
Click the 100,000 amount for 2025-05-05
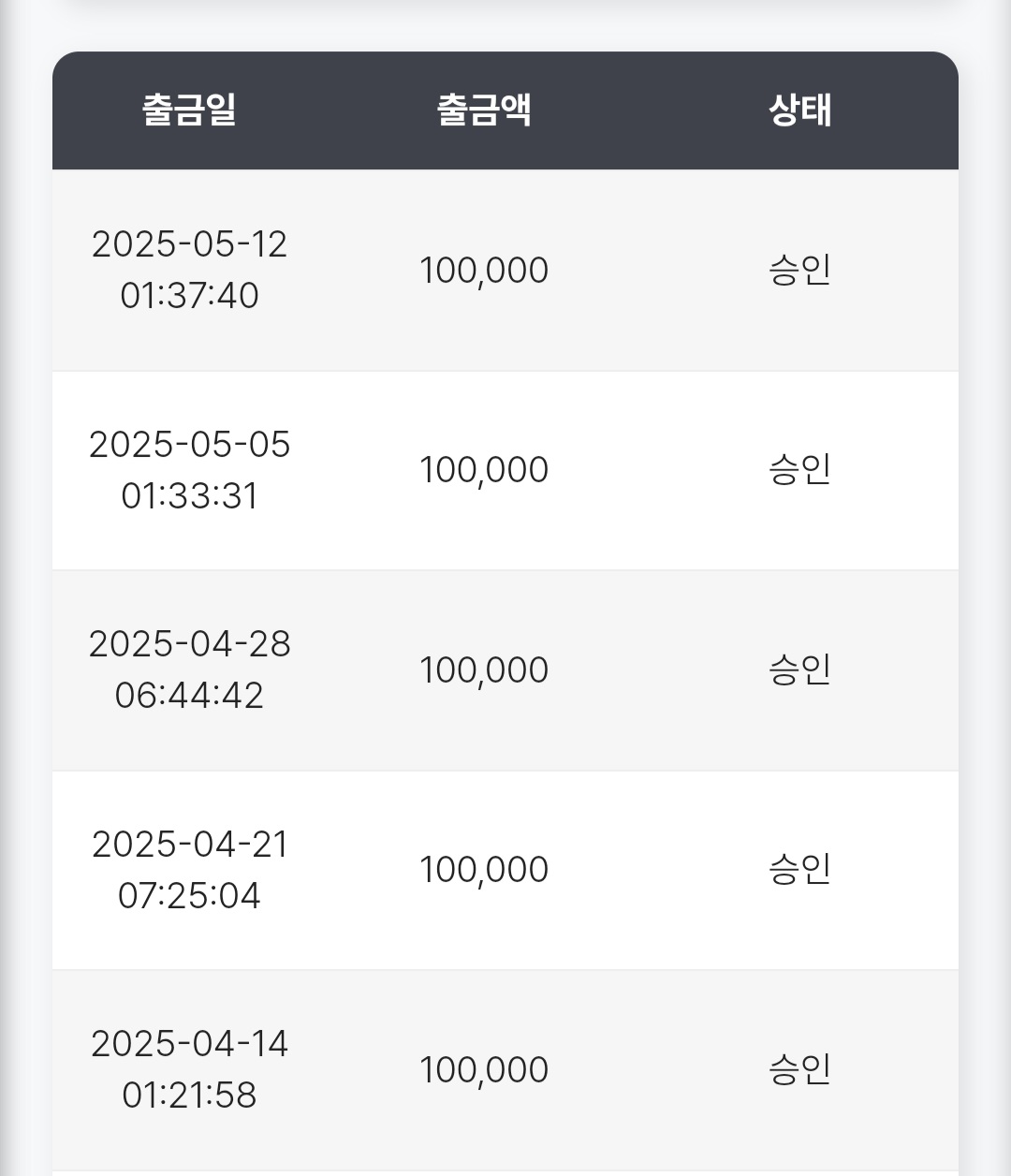[x=484, y=470]
